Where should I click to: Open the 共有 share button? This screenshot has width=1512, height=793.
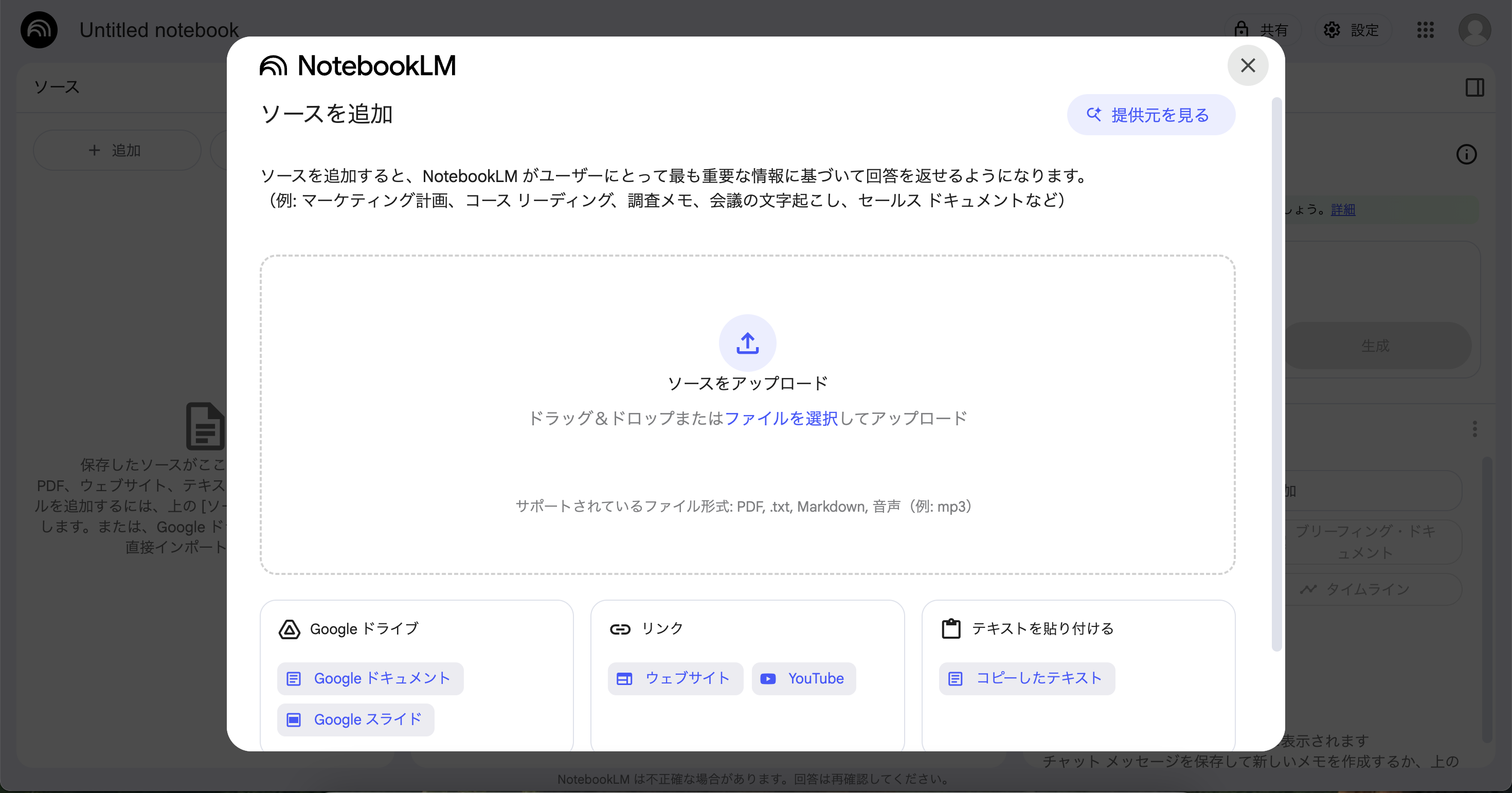tap(1262, 29)
